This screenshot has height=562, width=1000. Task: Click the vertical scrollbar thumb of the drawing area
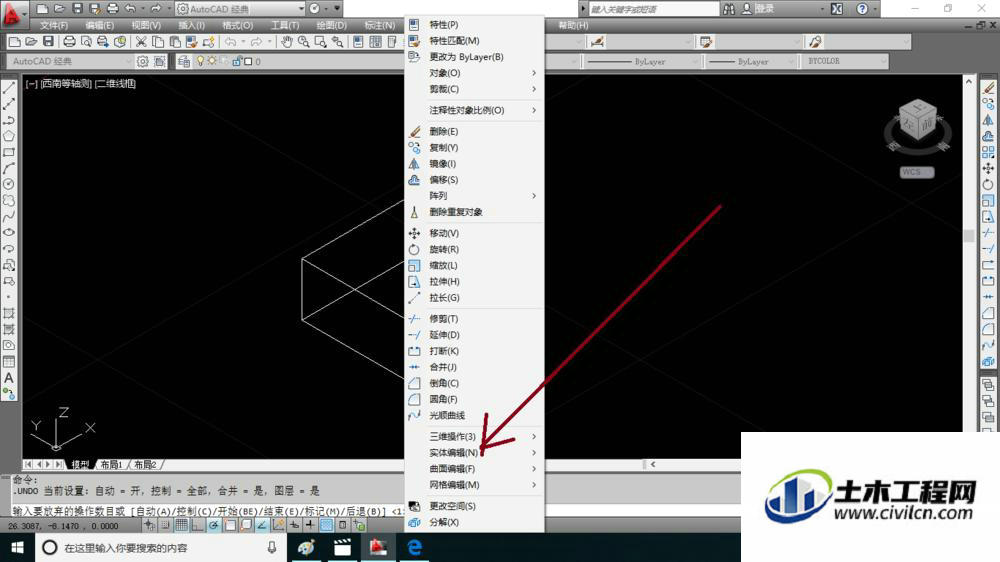969,235
